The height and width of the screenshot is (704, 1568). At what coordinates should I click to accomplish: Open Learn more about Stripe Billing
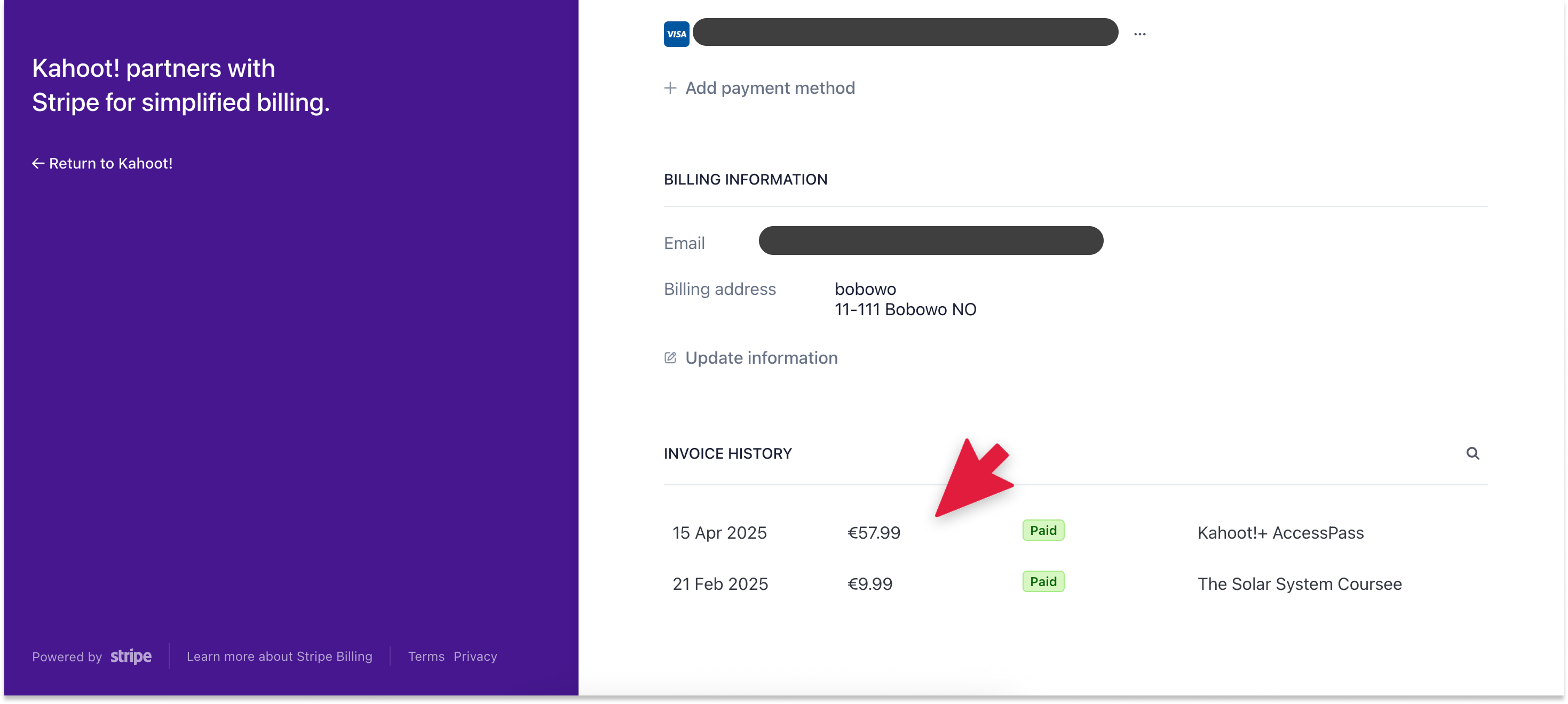pos(280,656)
